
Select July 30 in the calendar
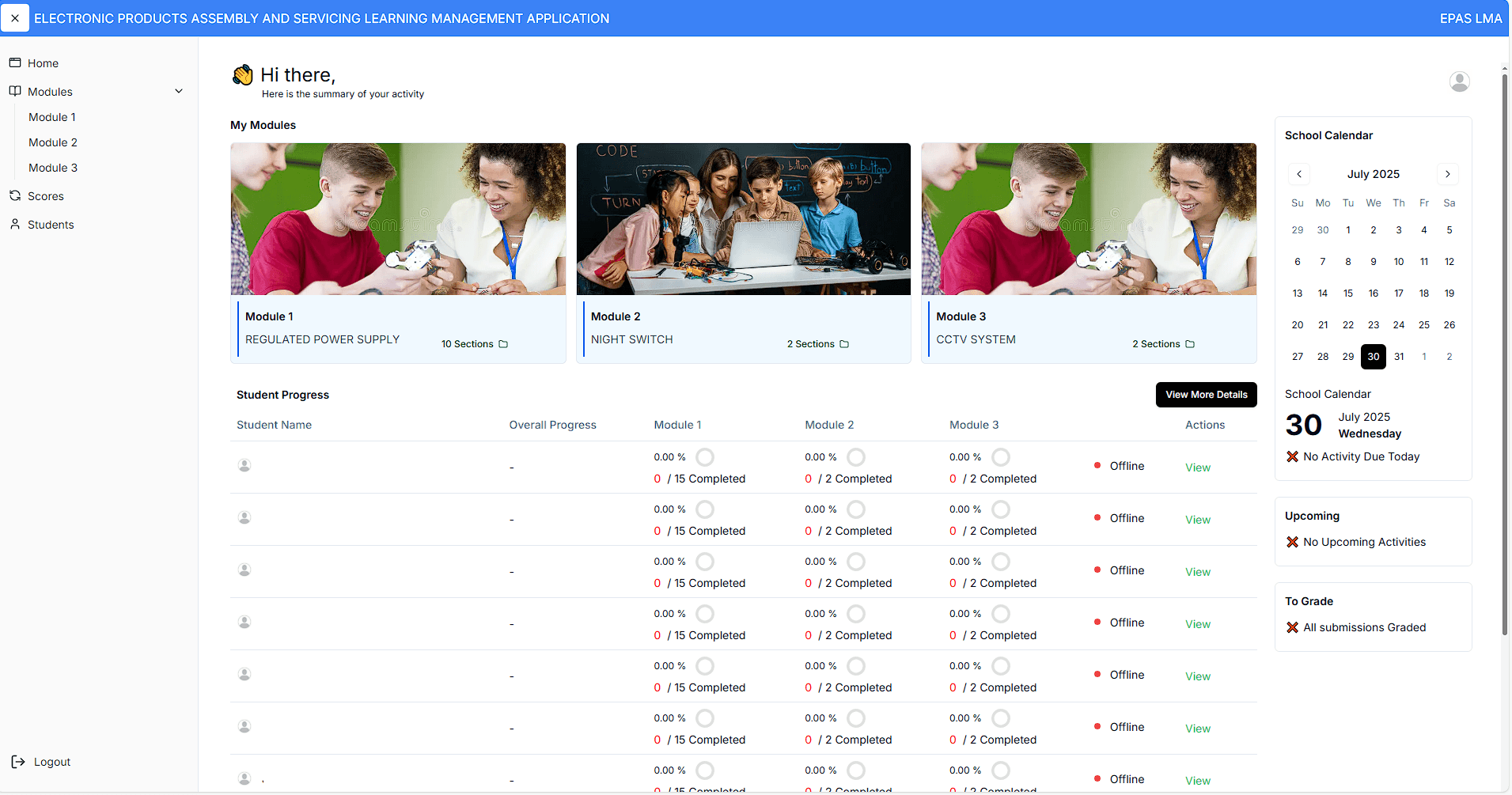(1374, 357)
